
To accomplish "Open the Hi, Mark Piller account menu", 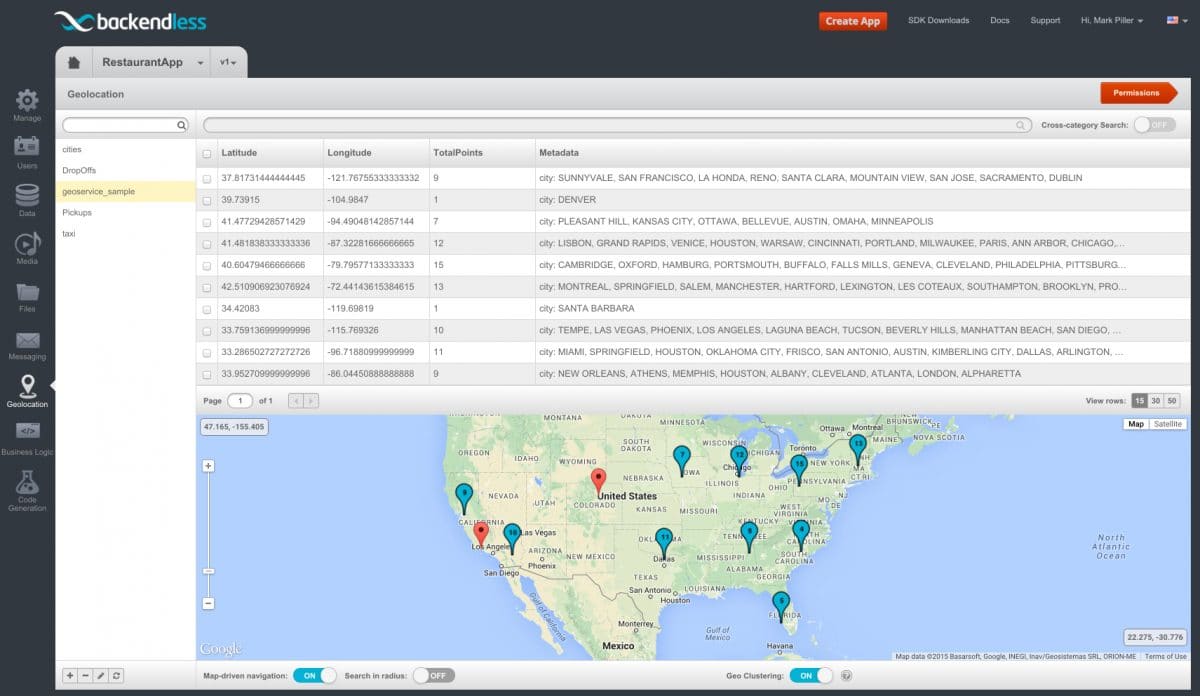I will 1112,20.
